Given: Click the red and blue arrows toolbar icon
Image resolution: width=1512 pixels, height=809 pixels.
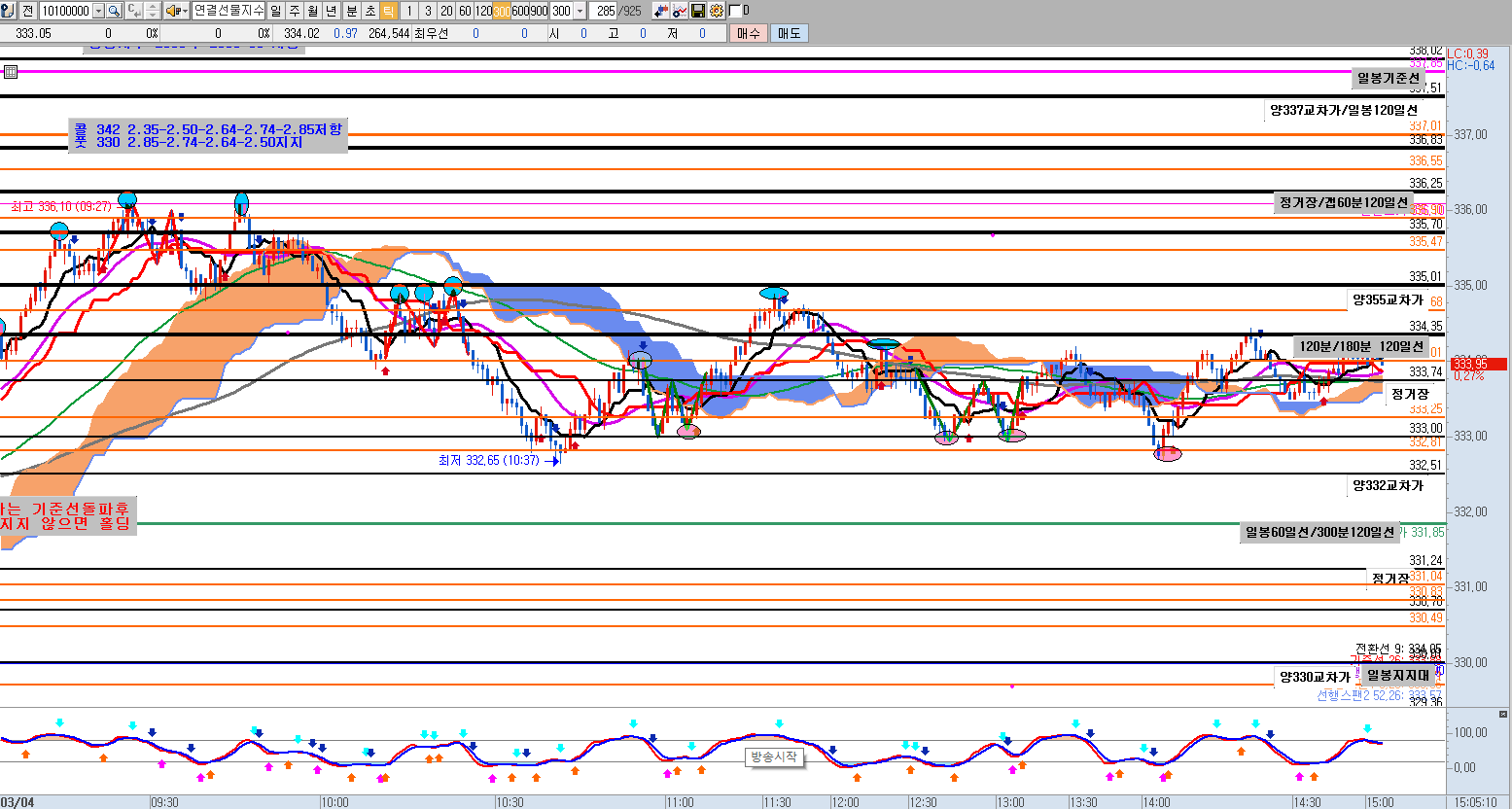Looking at the screenshot, I should 661,11.
